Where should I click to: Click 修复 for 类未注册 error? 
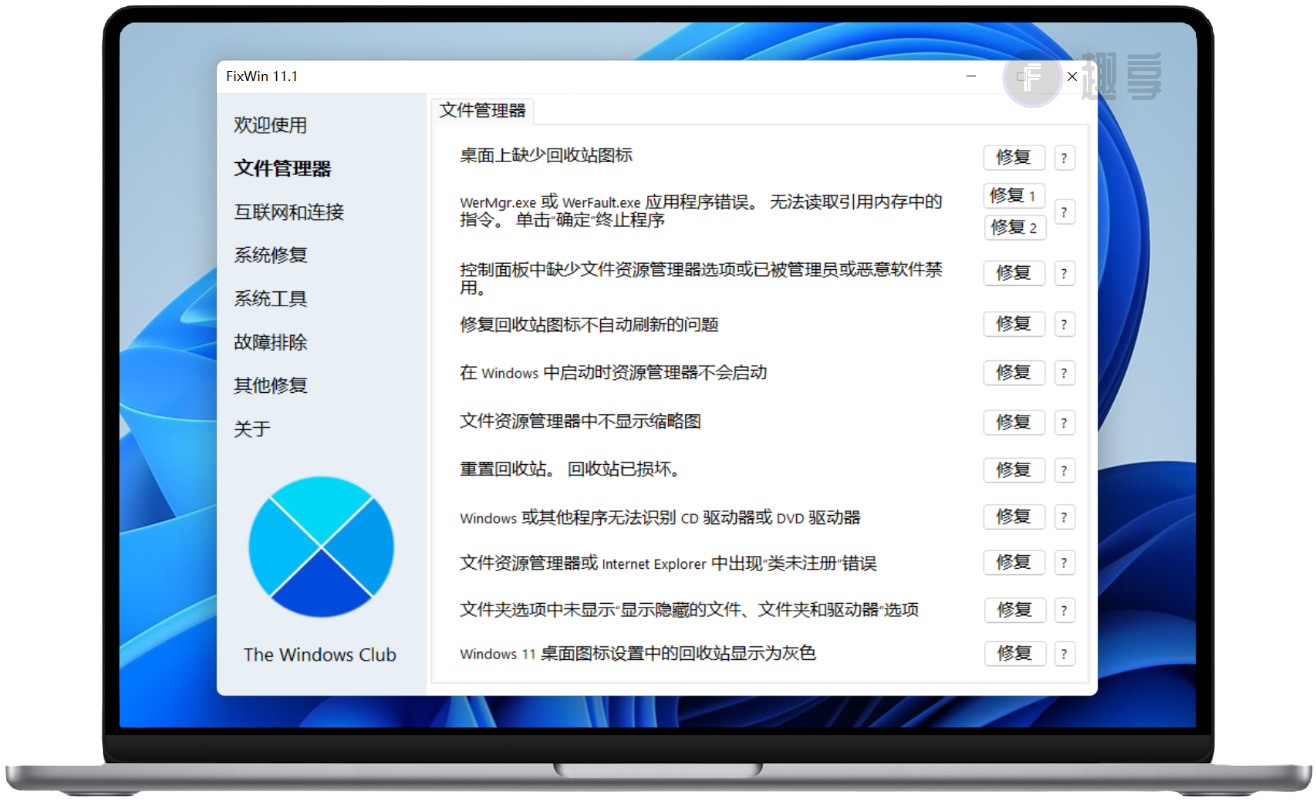(1014, 563)
